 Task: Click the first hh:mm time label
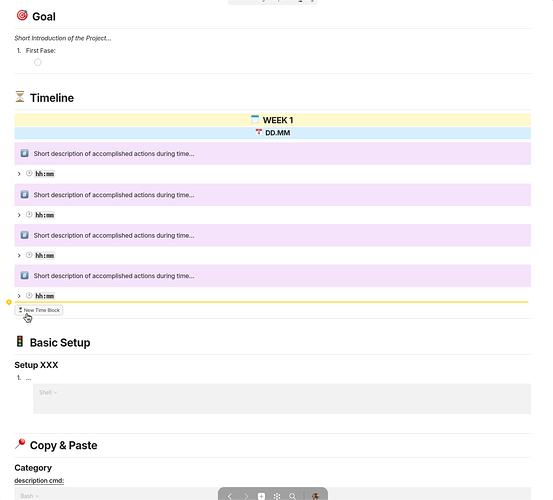tap(45, 174)
